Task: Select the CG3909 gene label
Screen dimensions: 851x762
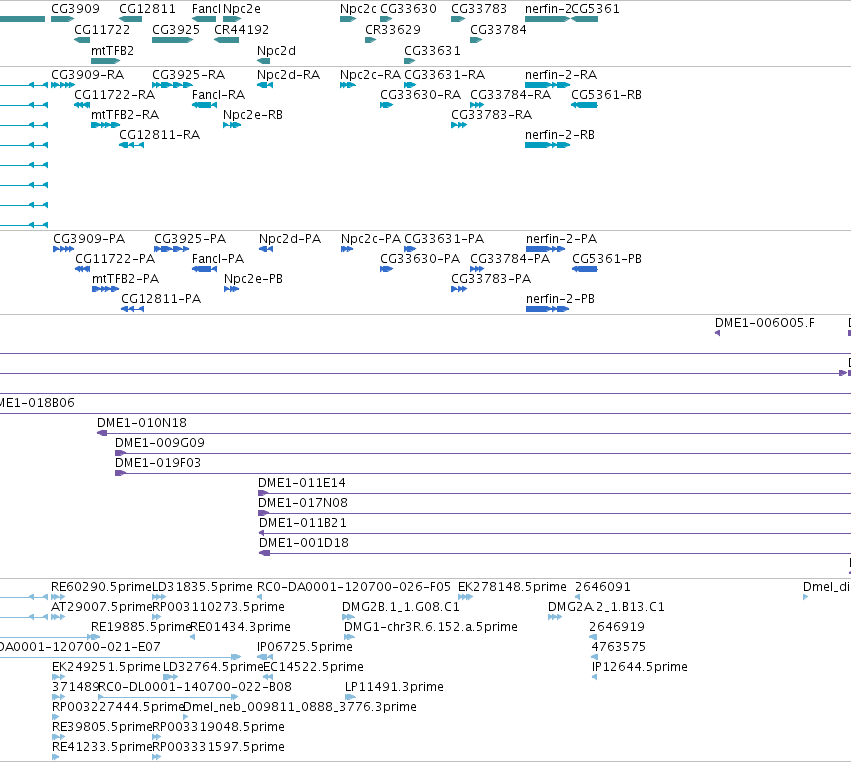Action: click(75, 9)
